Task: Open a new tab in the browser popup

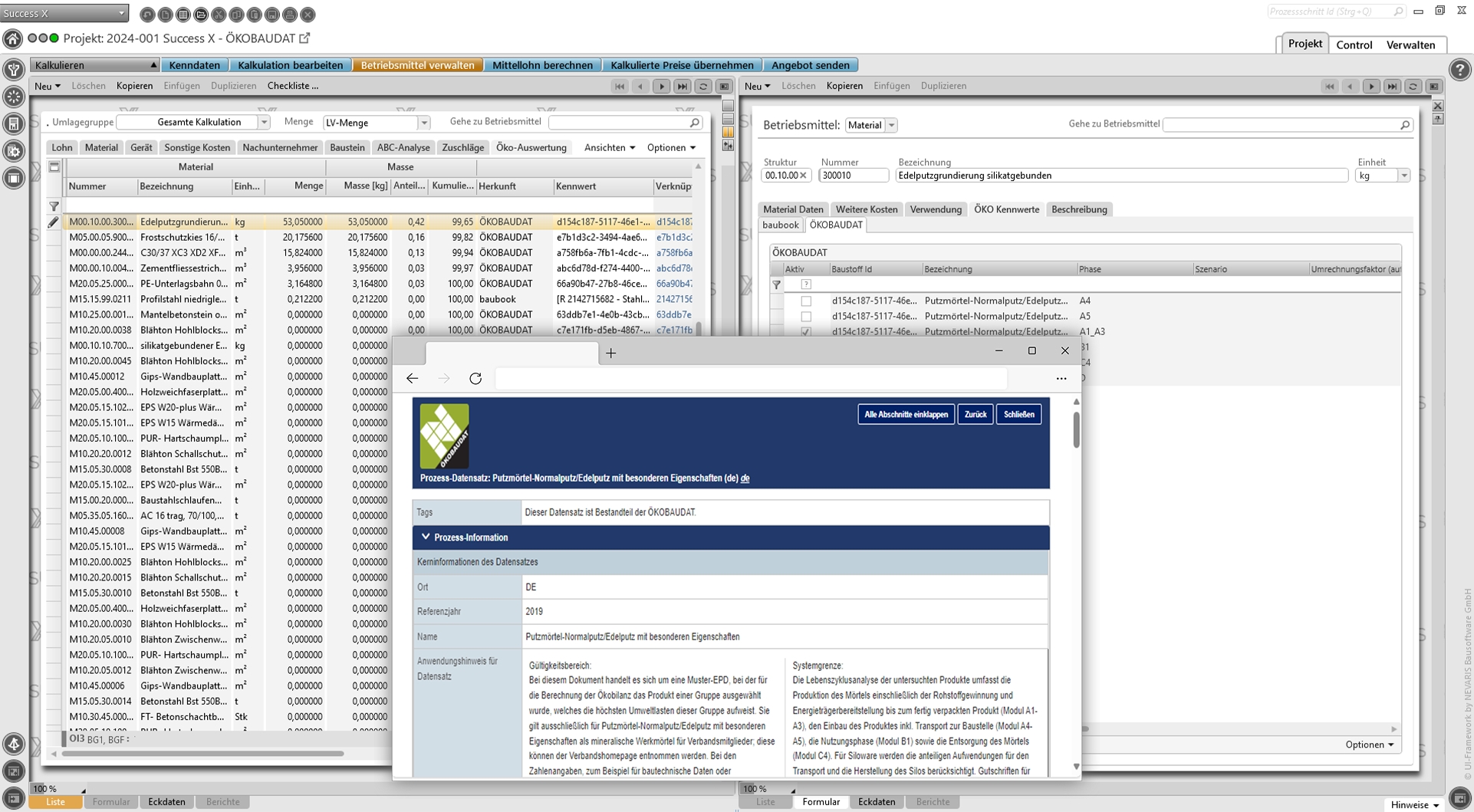Action: click(x=610, y=353)
